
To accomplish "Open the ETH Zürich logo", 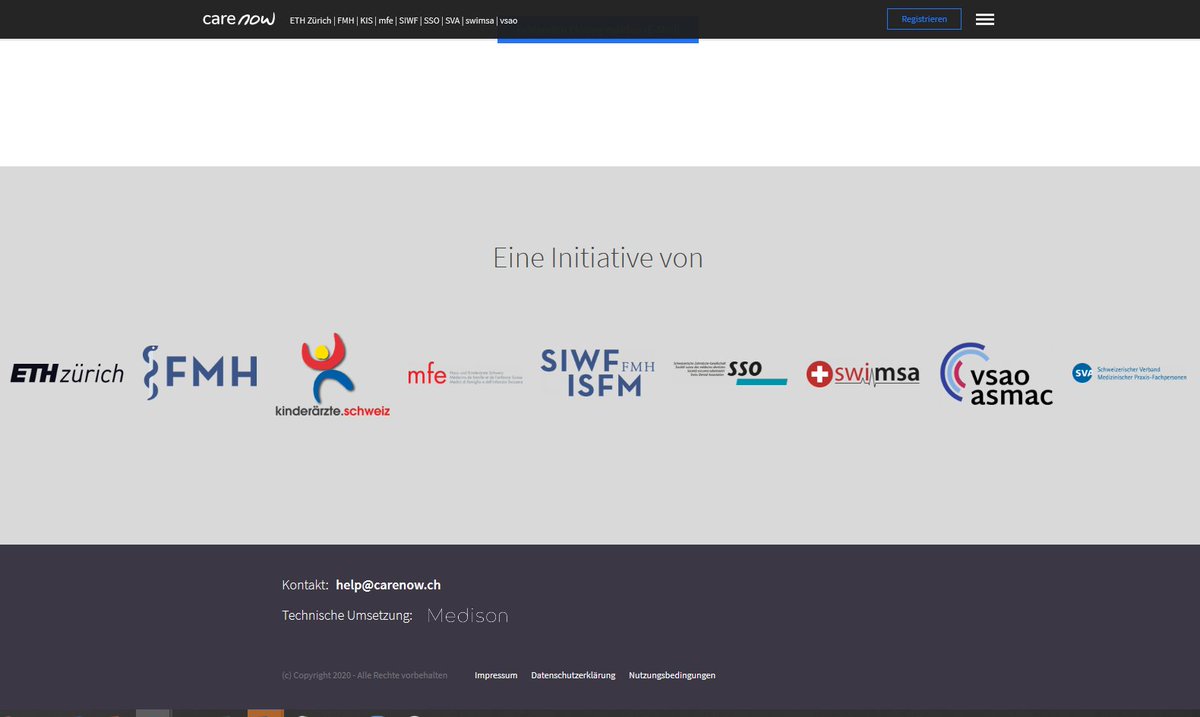I will [67, 374].
